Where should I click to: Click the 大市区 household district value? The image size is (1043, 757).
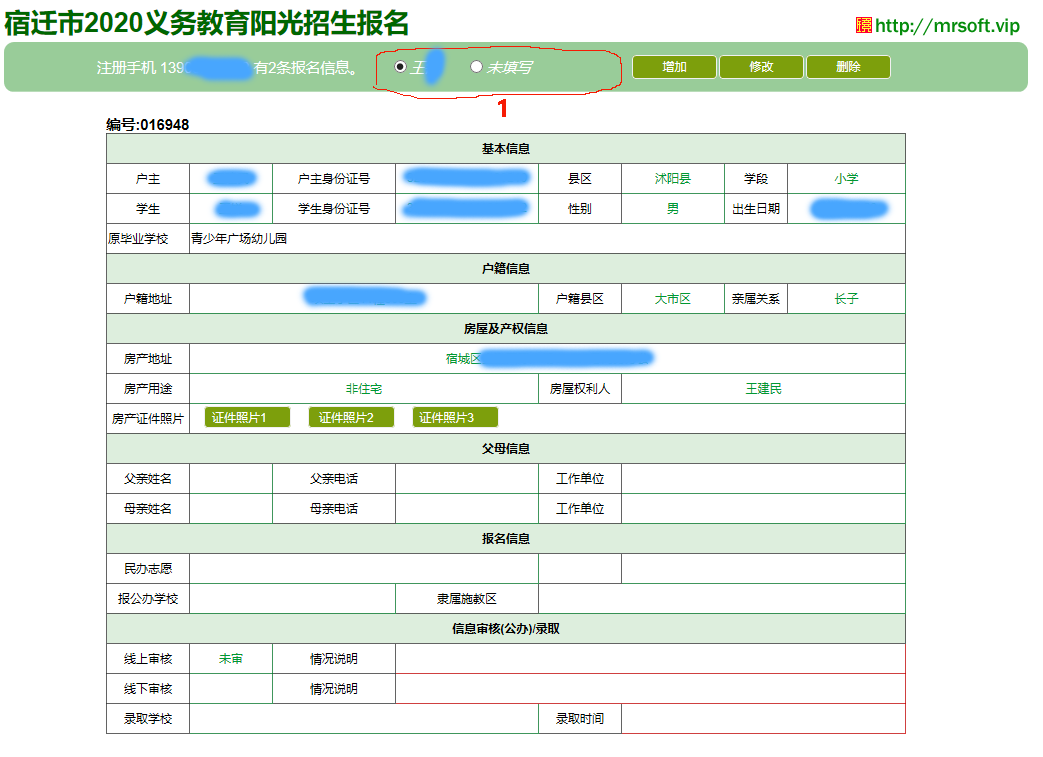[x=672, y=299]
